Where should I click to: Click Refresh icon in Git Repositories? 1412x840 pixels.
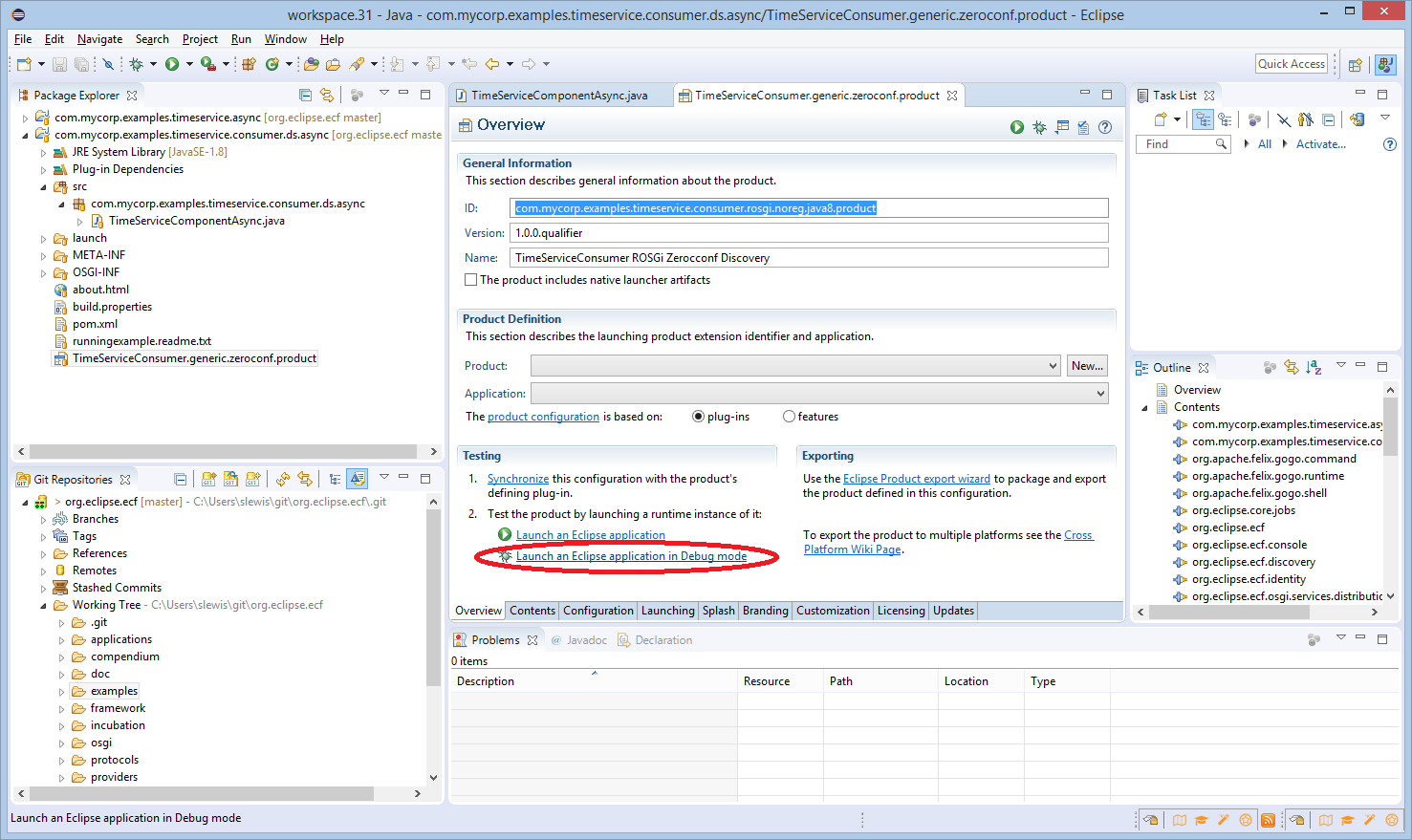[282, 479]
